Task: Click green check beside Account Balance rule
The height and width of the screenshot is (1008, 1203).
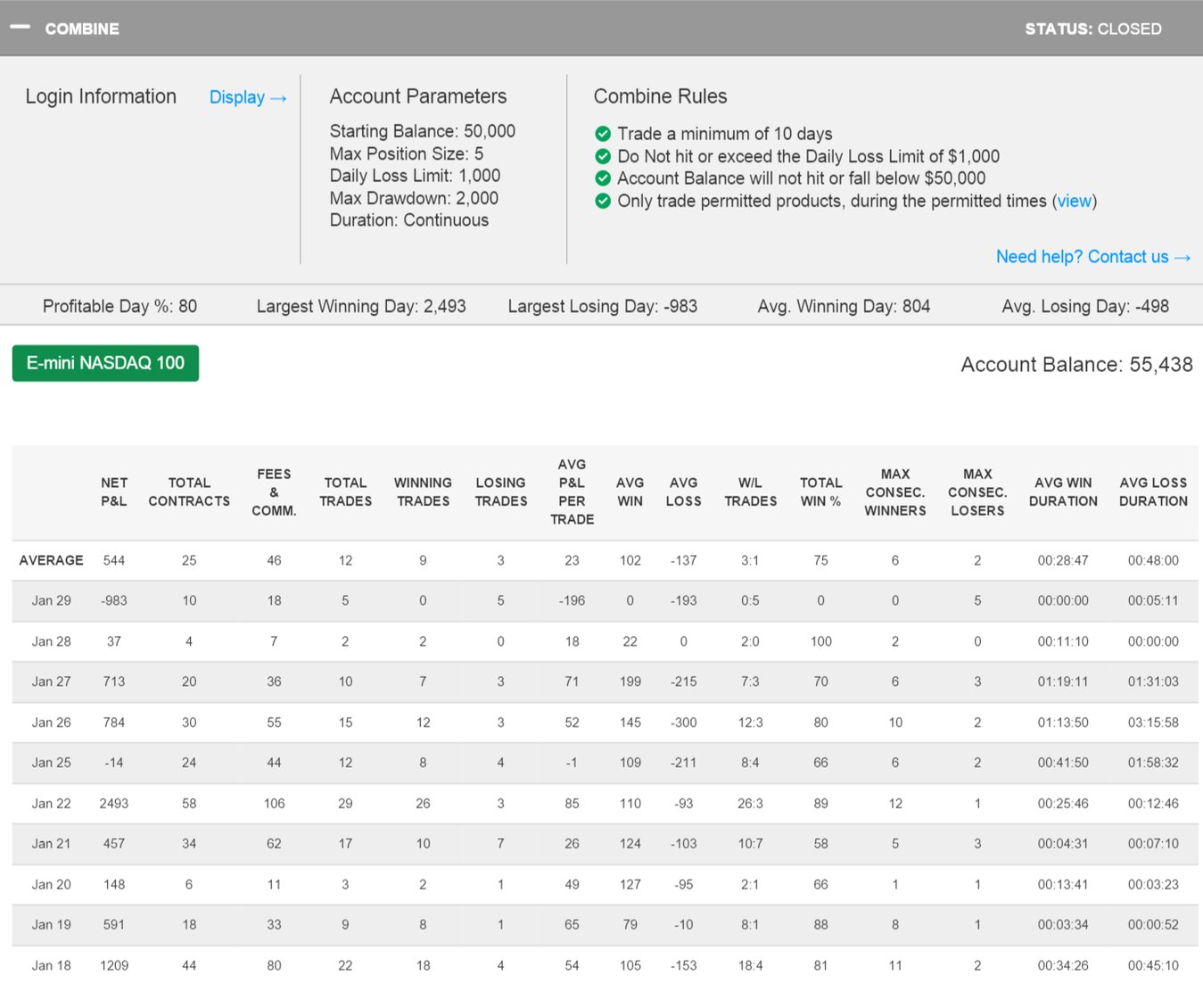Action: [x=603, y=178]
